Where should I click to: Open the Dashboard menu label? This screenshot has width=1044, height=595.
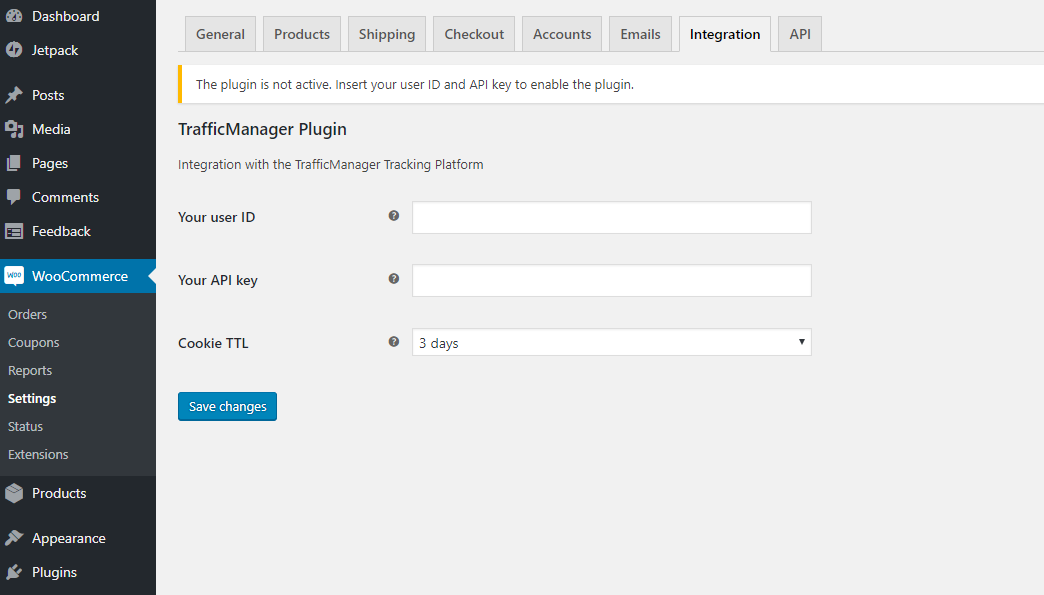pyautogui.click(x=65, y=16)
